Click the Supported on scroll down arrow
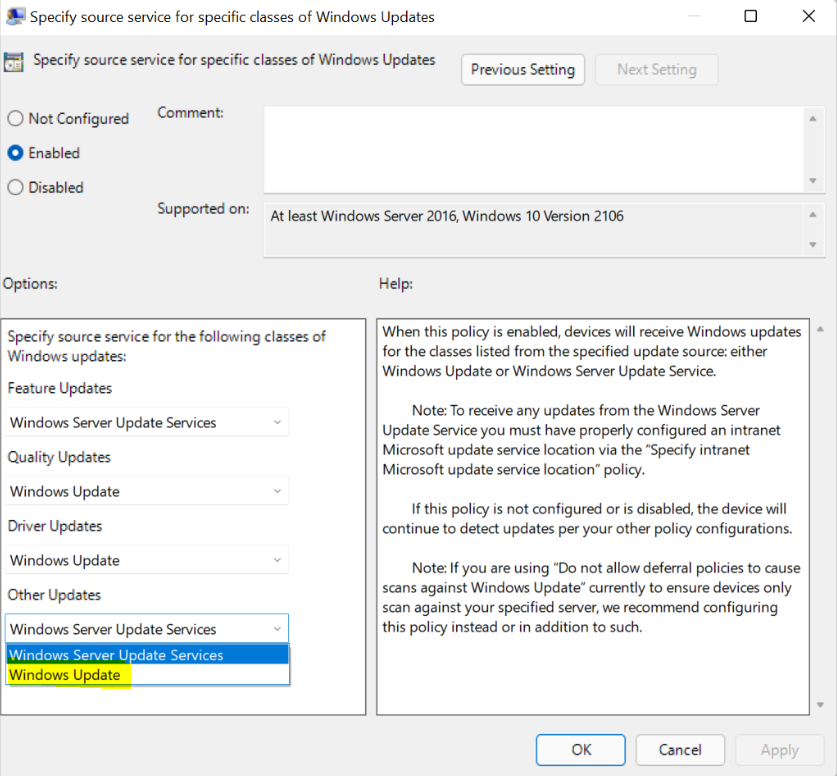This screenshot has width=837, height=776. coord(813,244)
